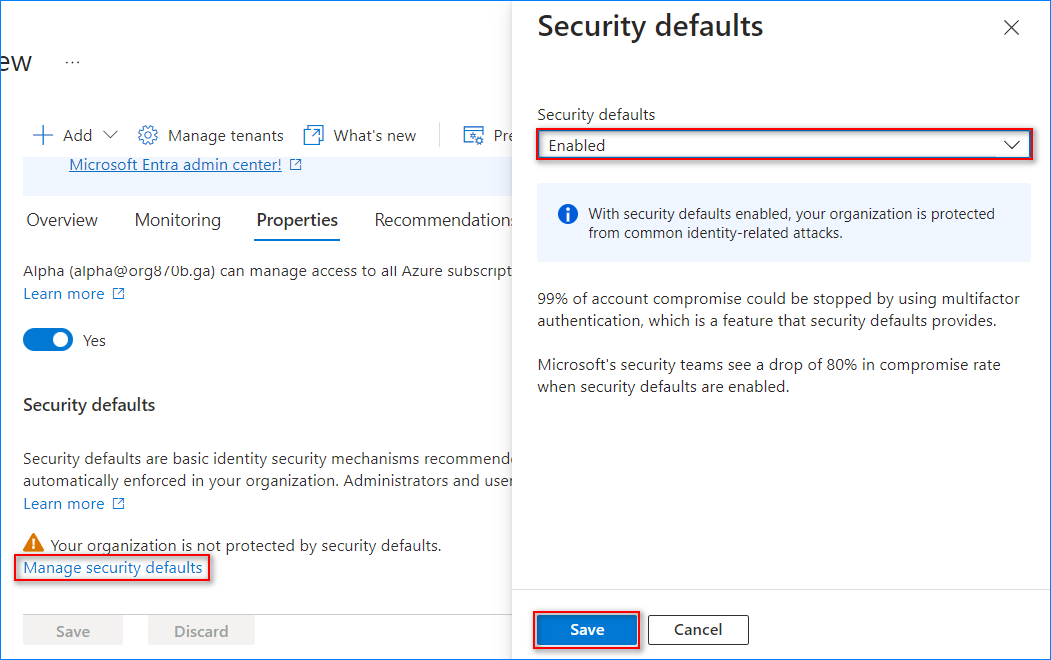Toggle the Yes access management switch
The width and height of the screenshot is (1051, 660).
tap(48, 340)
